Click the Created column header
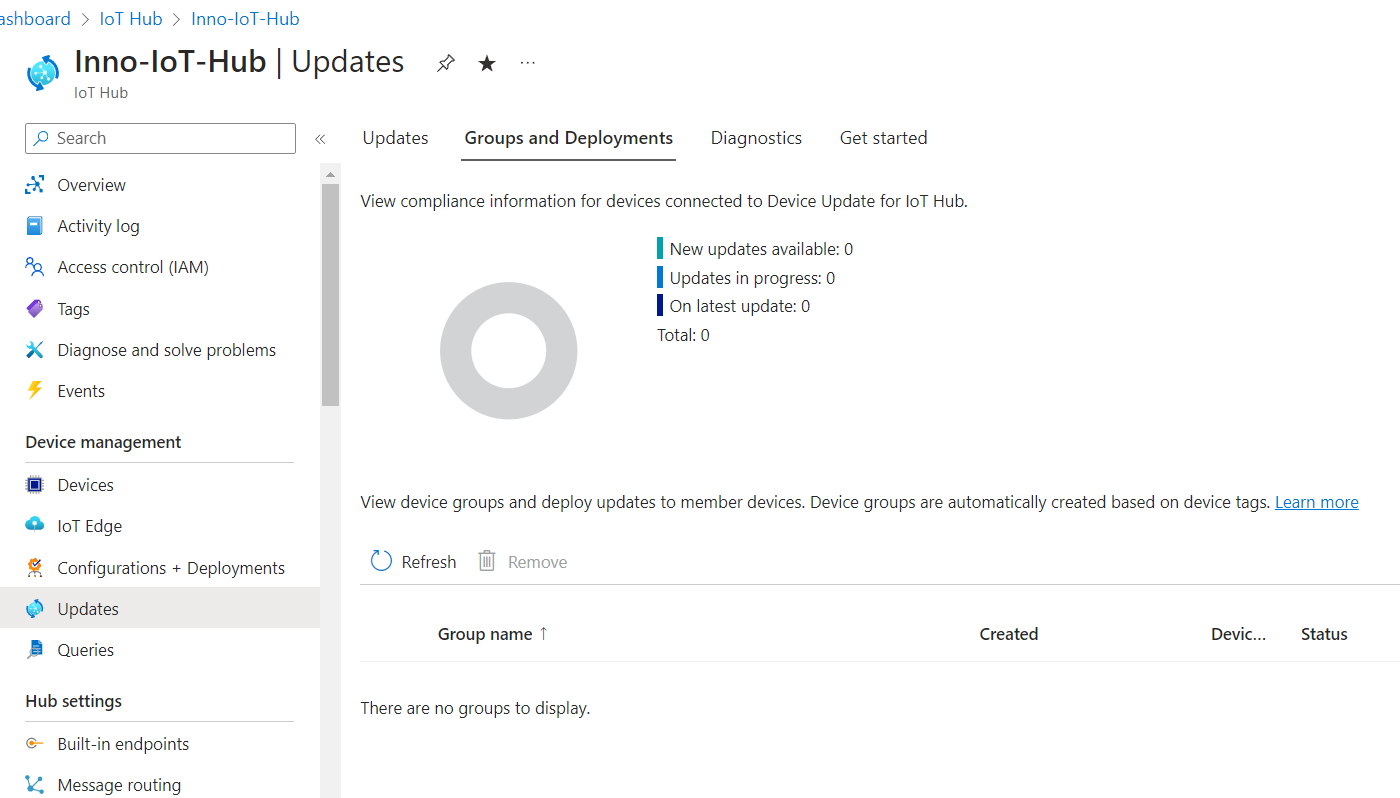The width and height of the screenshot is (1400, 798). tap(1009, 634)
